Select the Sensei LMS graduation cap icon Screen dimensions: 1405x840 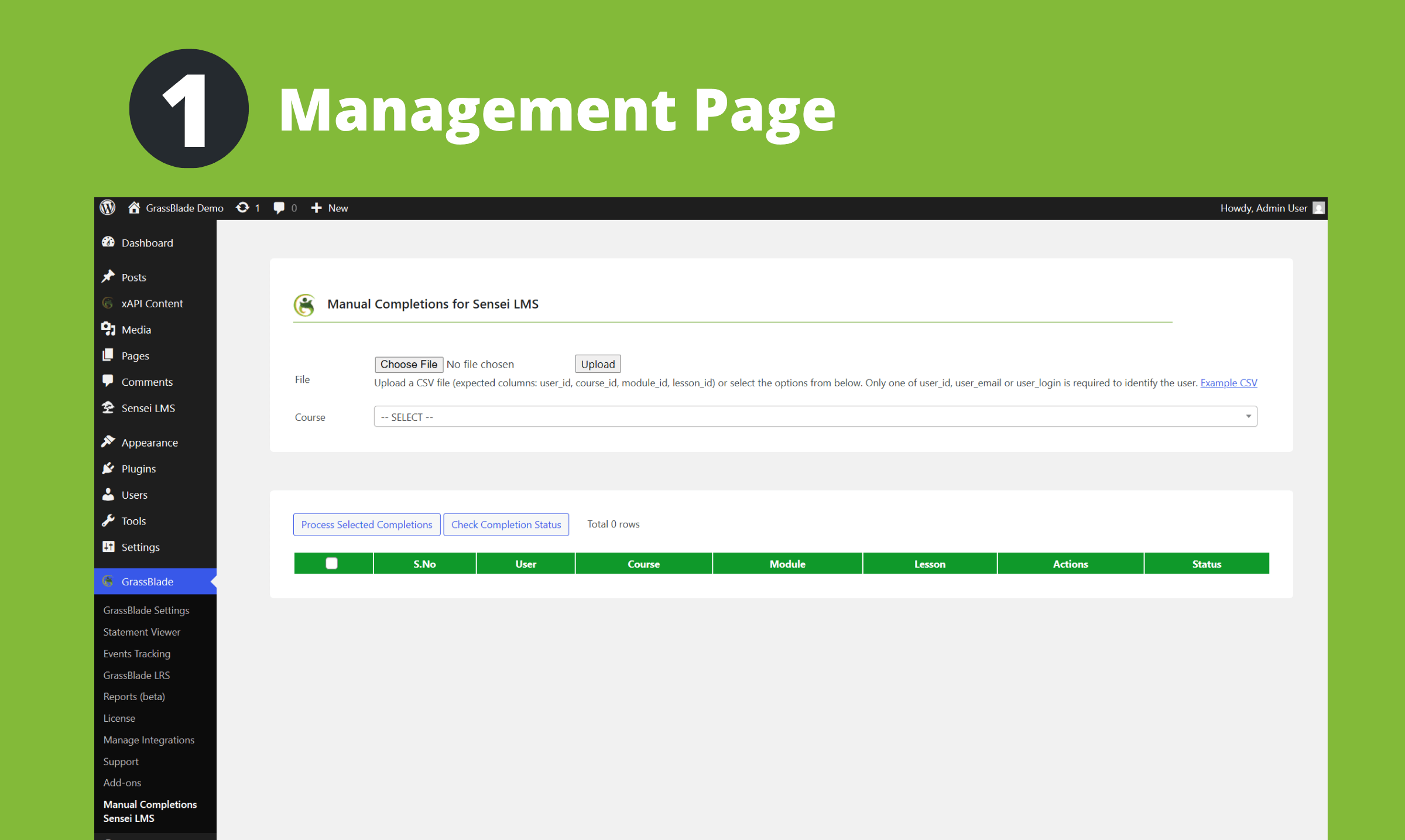(x=109, y=408)
